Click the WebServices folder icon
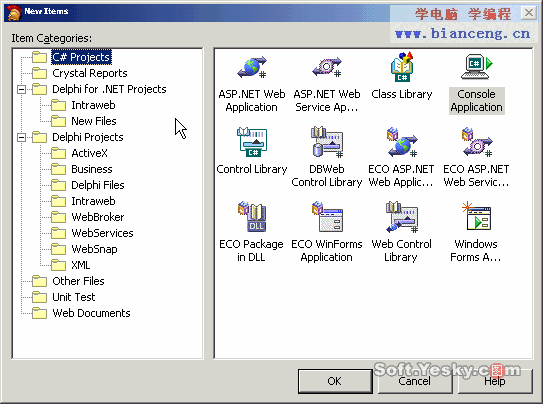The image size is (543, 404). click(59, 233)
